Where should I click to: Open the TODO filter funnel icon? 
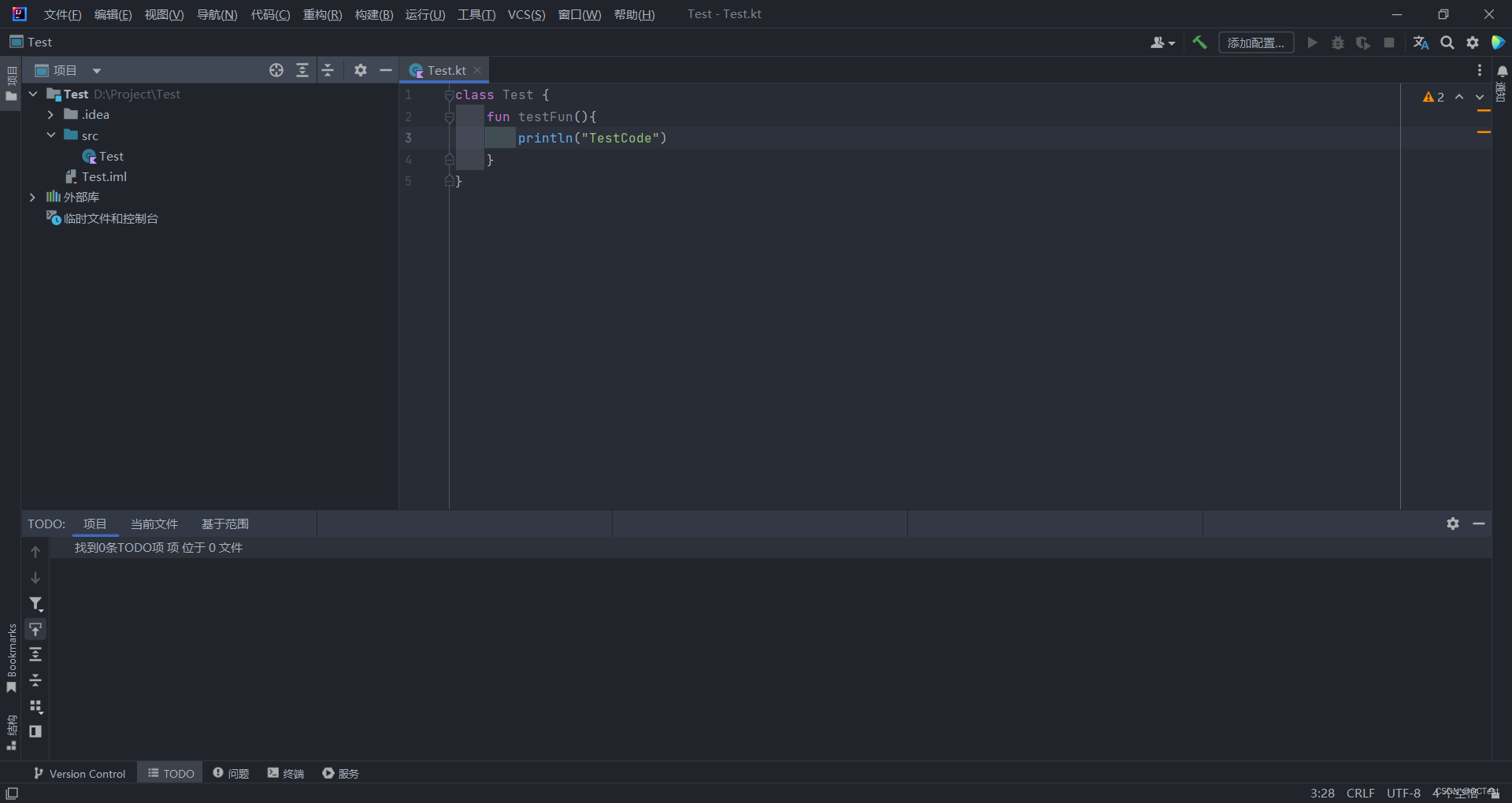(x=35, y=604)
